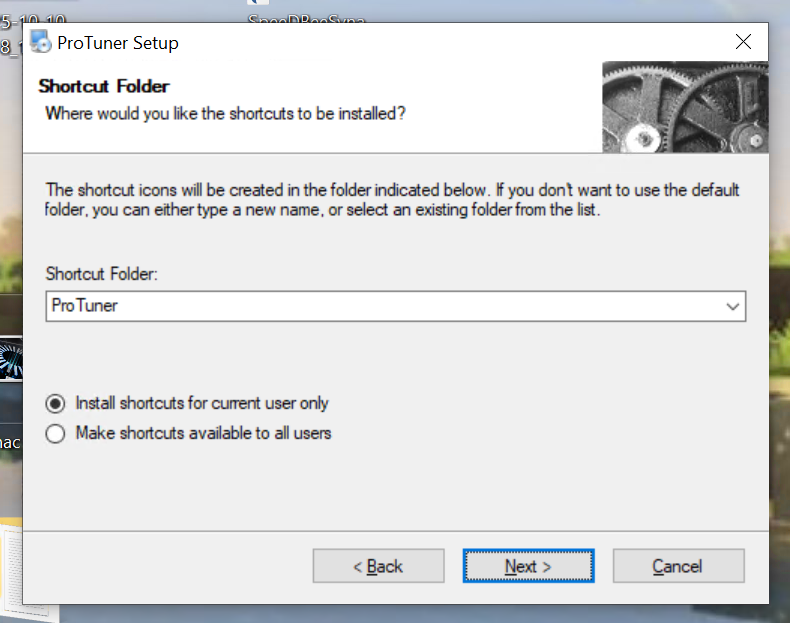790x623 pixels.
Task: Close the ProTuner Setup window
Action: [743, 42]
